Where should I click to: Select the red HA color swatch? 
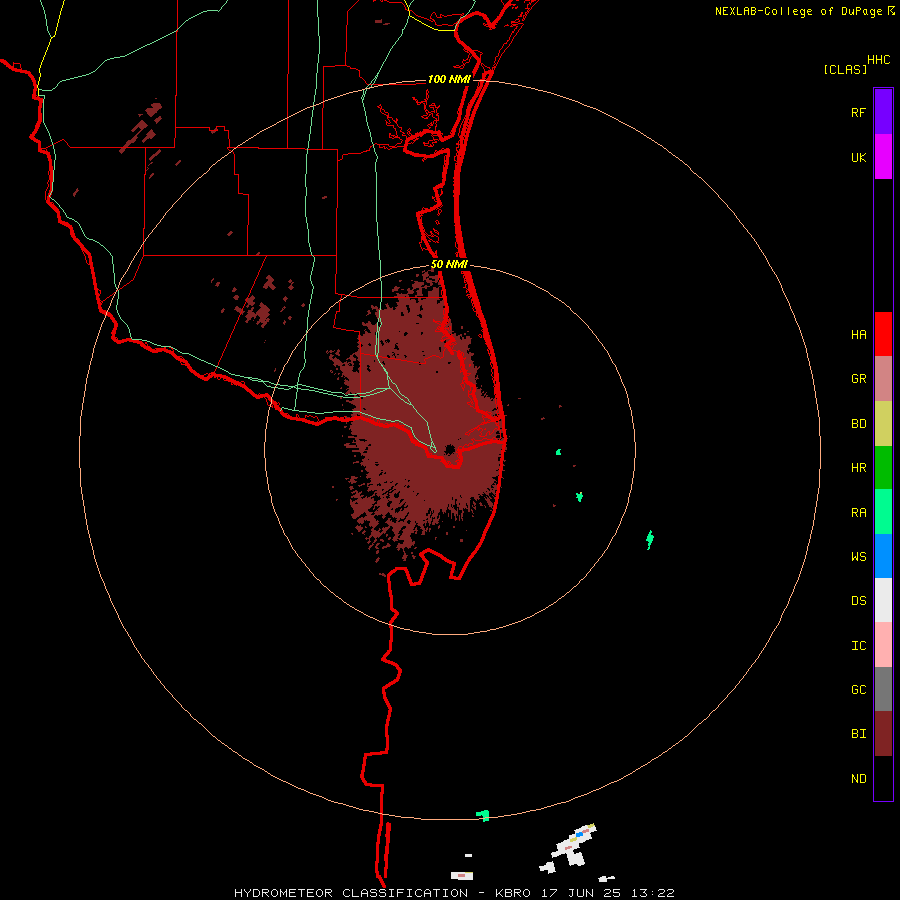[883, 334]
